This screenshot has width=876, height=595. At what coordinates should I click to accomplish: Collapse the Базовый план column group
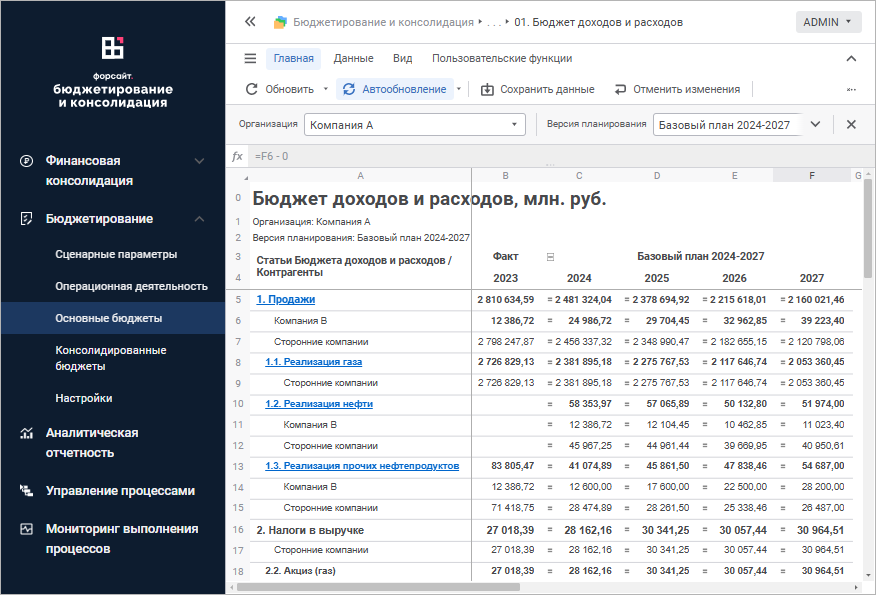[x=550, y=257]
